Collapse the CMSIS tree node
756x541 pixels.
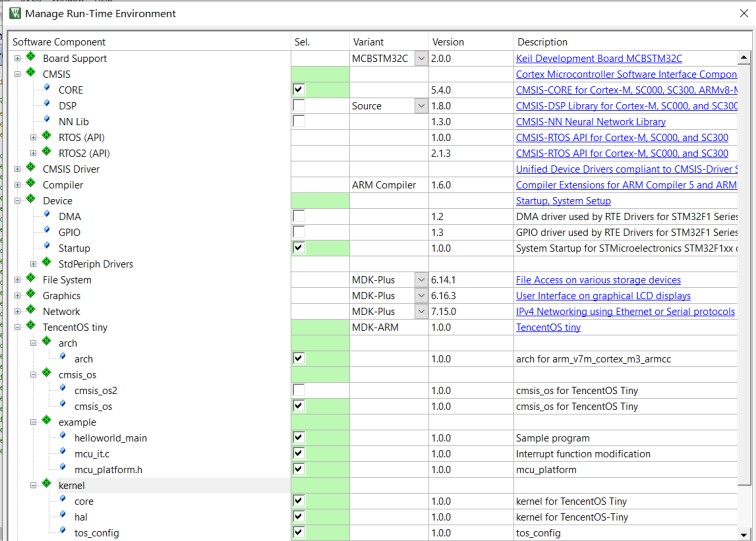pos(17,74)
